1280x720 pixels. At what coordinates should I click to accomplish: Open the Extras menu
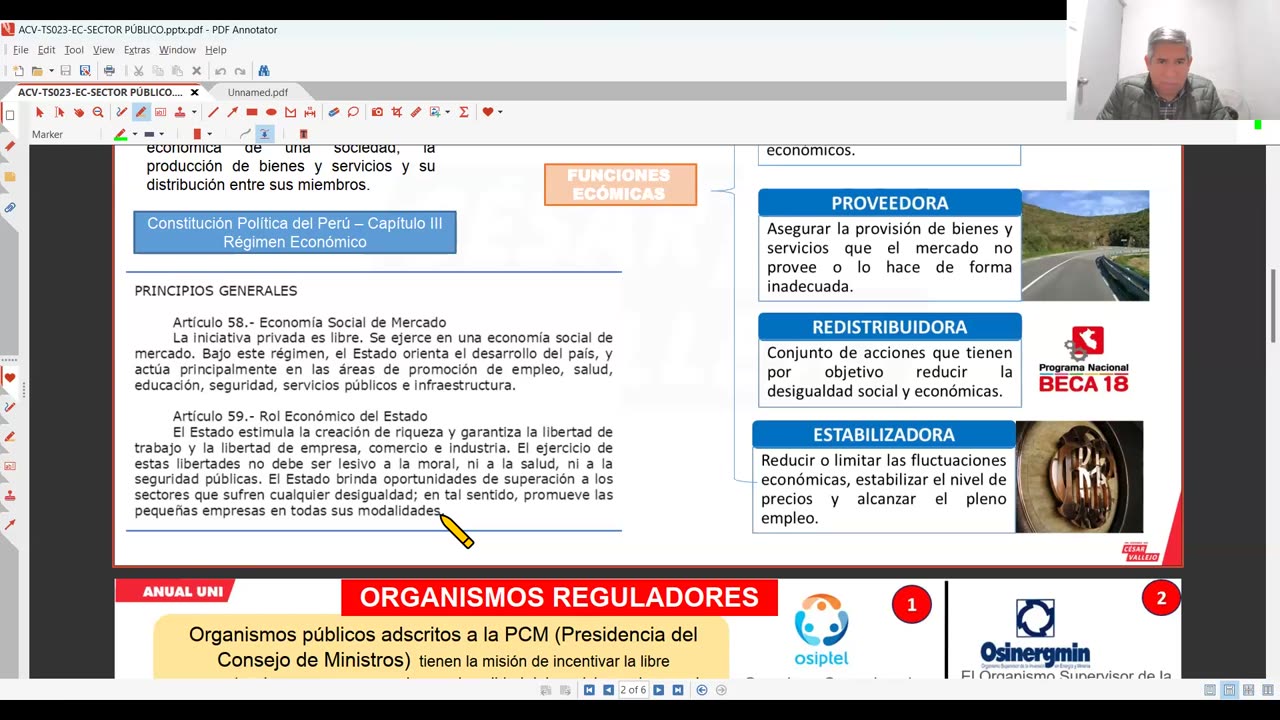[x=137, y=50]
